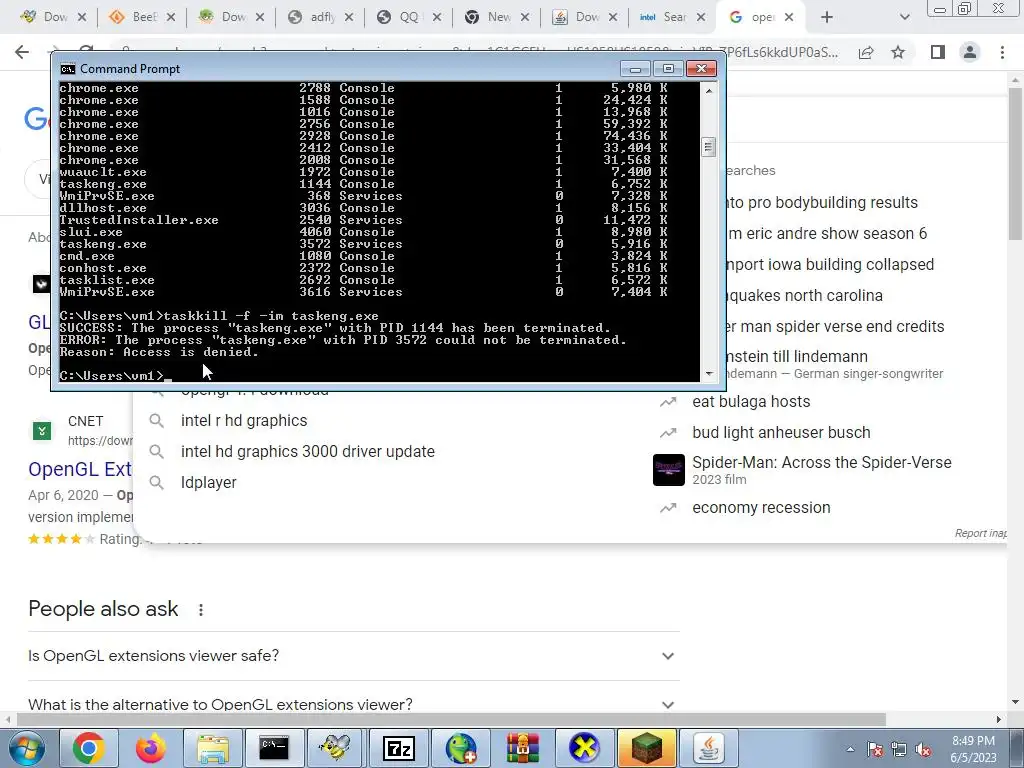1024x768 pixels.
Task: Select the ldplayer suggestion
Action: pos(208,483)
